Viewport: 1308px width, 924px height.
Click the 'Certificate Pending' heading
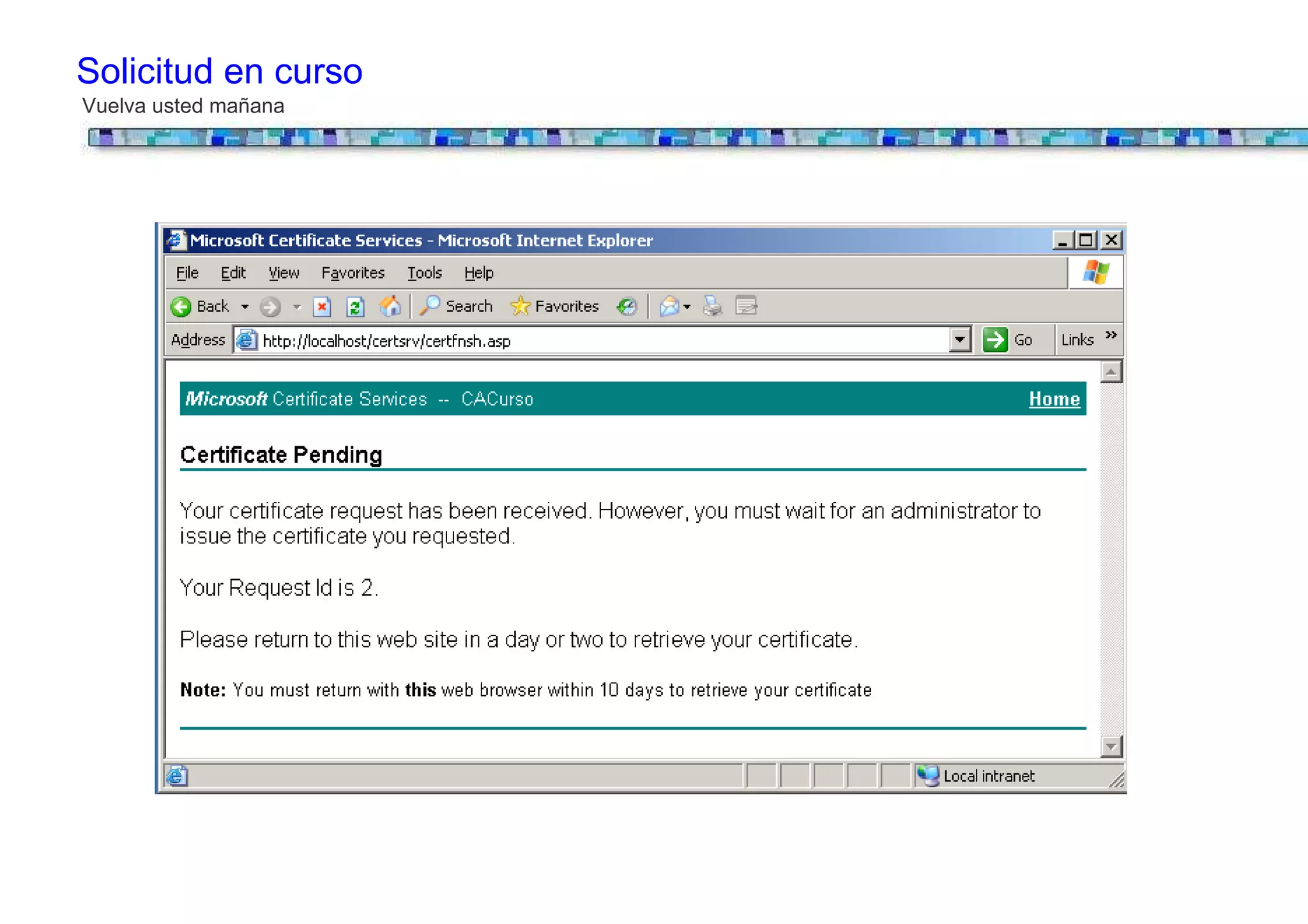tap(281, 455)
